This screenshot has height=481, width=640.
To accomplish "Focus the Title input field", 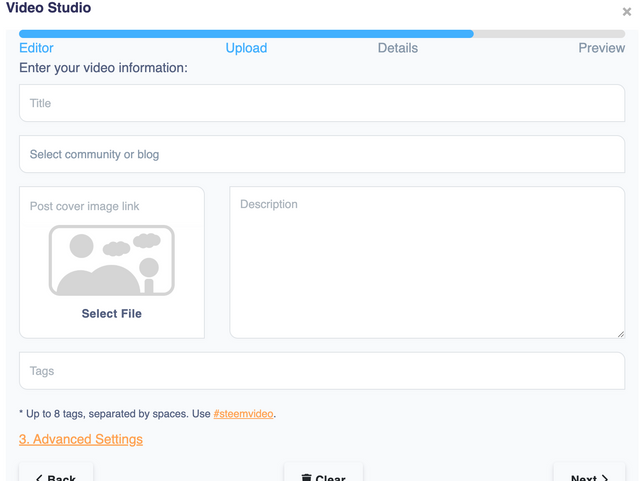I will coord(321,103).
